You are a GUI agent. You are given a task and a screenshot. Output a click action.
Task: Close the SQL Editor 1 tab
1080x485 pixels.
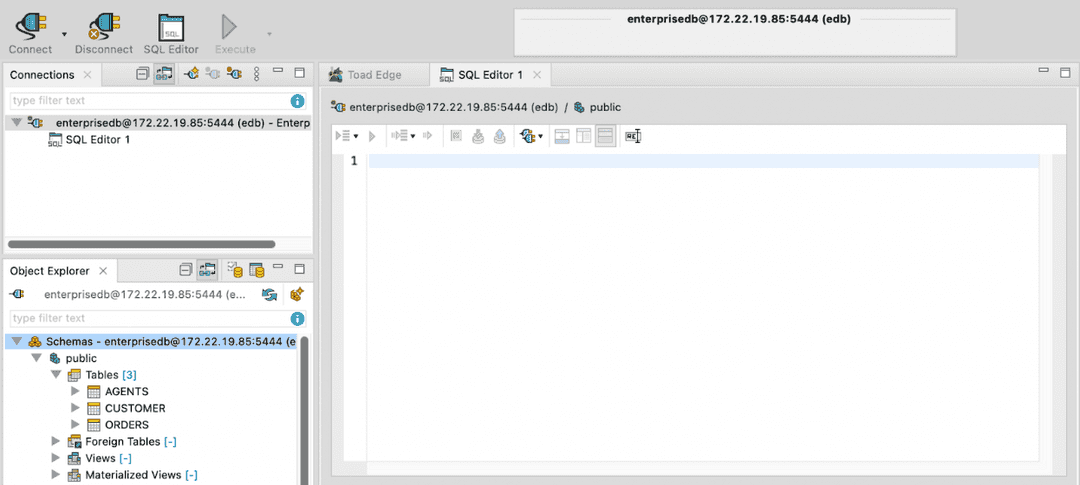point(537,75)
